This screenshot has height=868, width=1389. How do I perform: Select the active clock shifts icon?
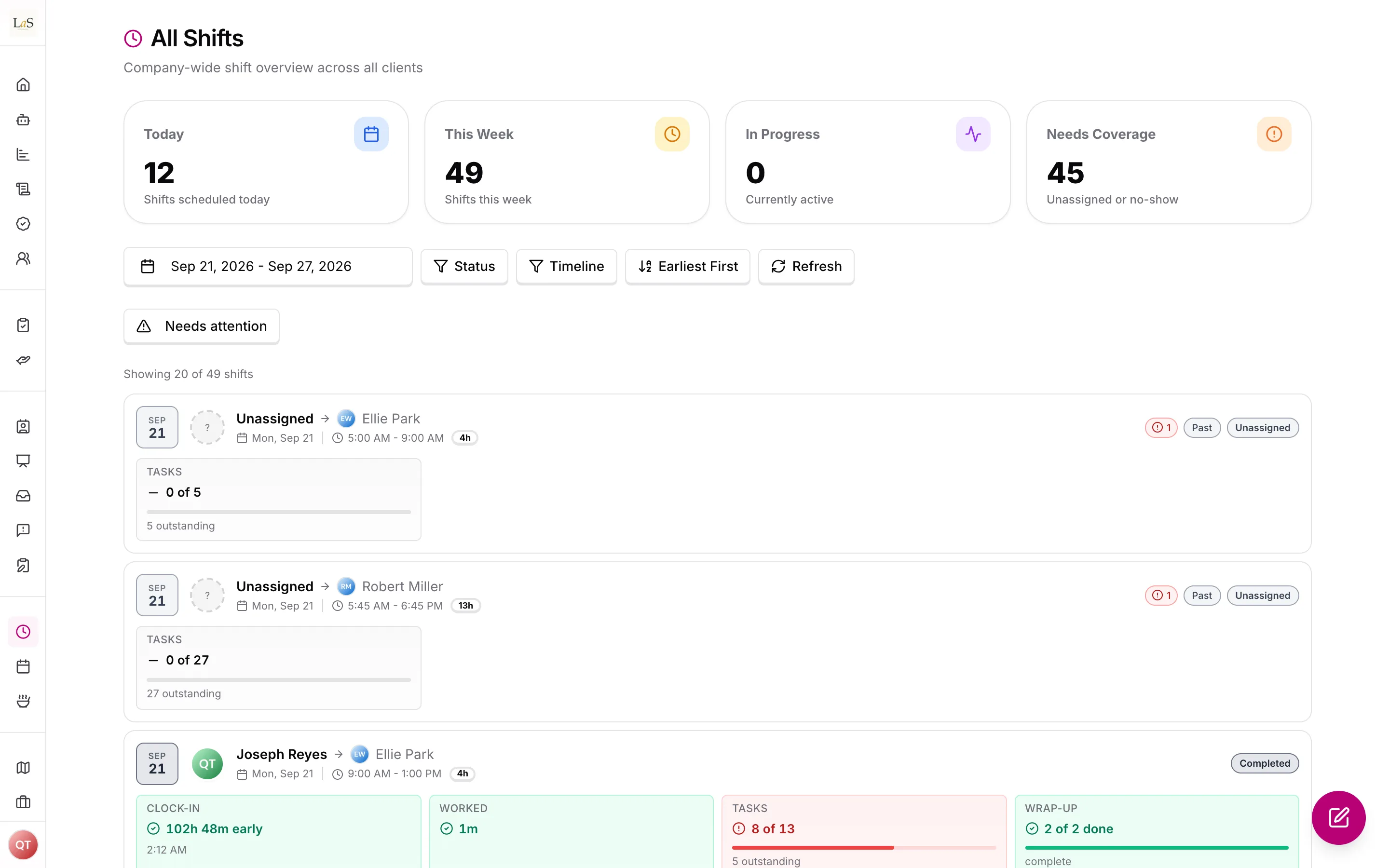(23, 632)
